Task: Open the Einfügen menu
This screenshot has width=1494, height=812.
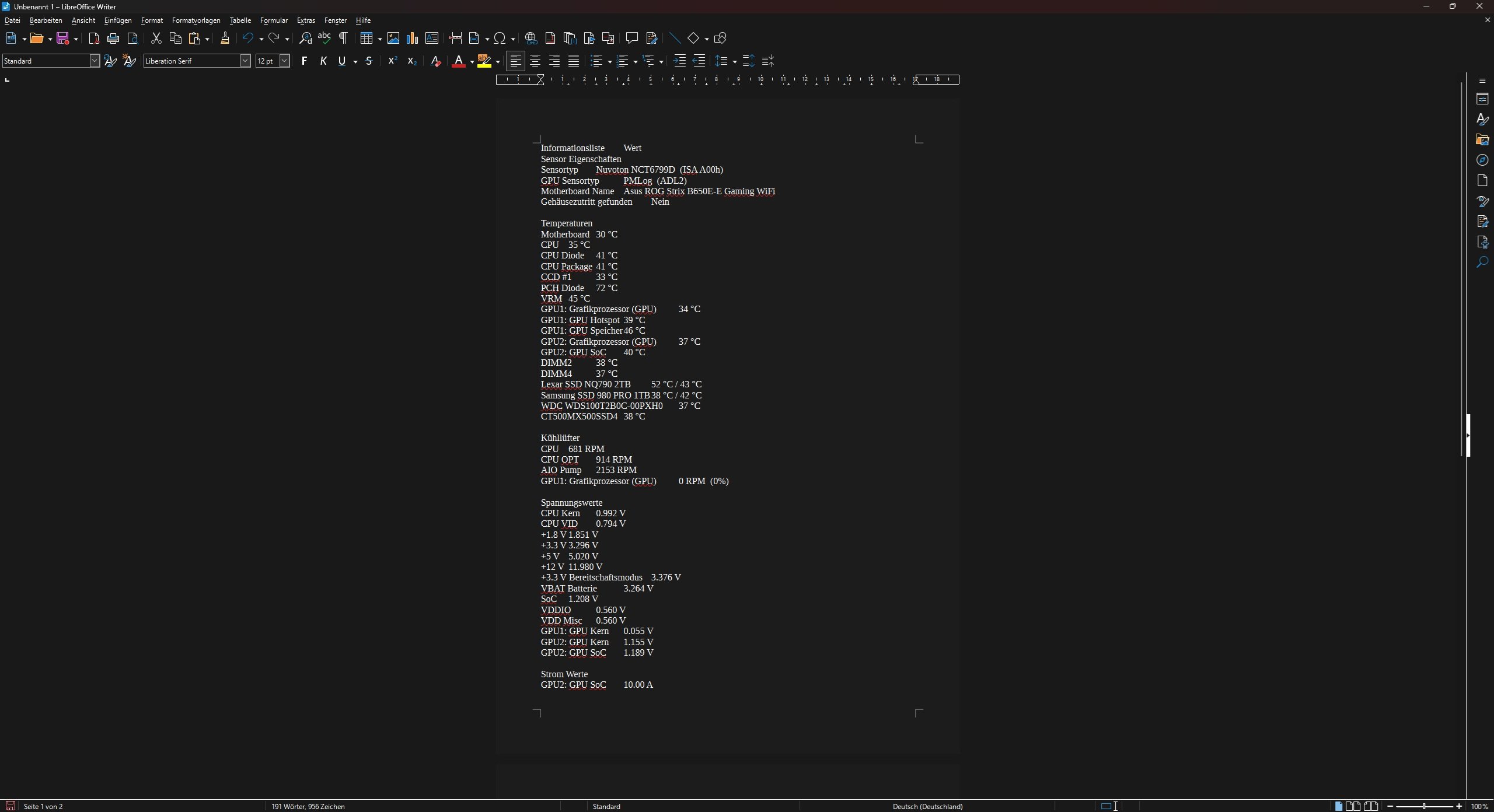Action: point(118,20)
